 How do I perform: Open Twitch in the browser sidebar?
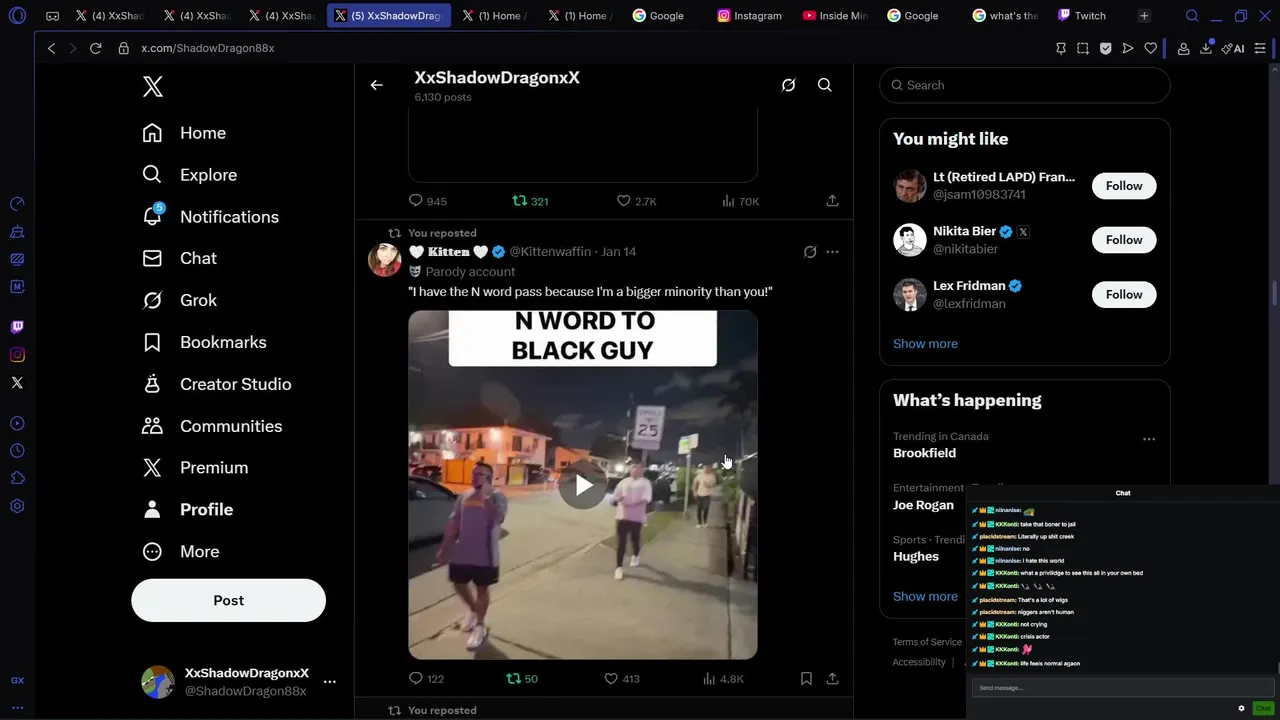click(x=17, y=327)
